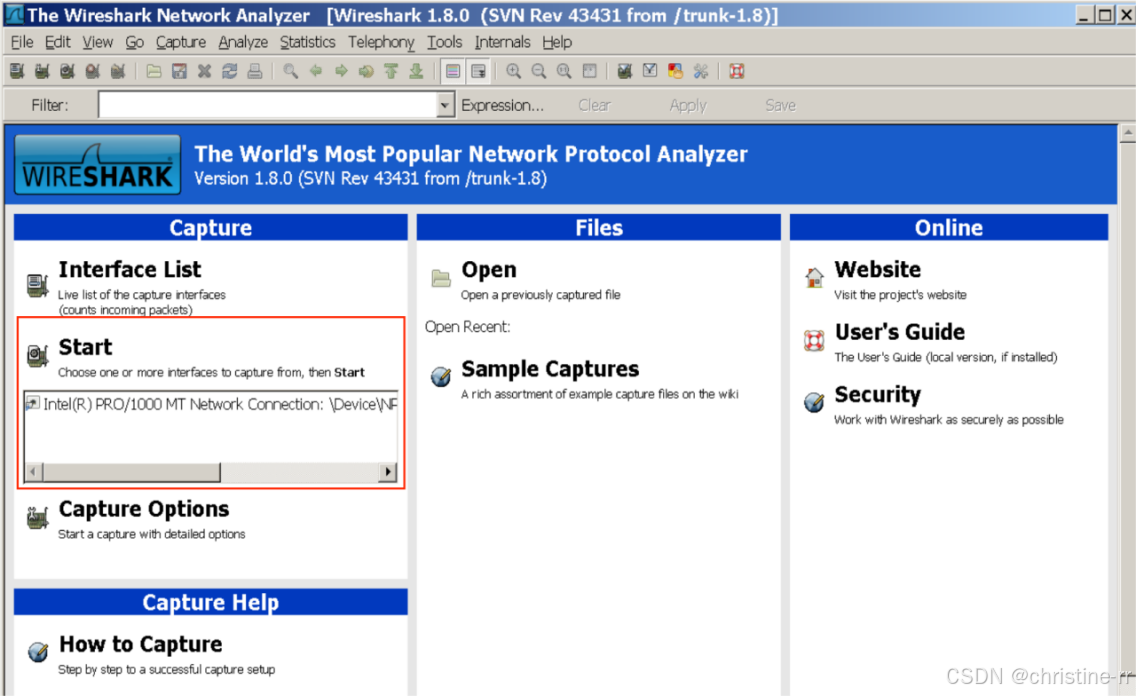1136x696 pixels.
Task: Click the restart capture toolbar icon
Action: click(x=117, y=71)
